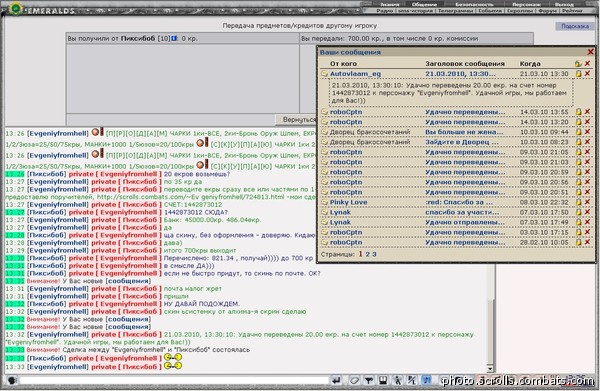
Task: Click the [сообщения] link at 13:31
Action: tap(128, 281)
